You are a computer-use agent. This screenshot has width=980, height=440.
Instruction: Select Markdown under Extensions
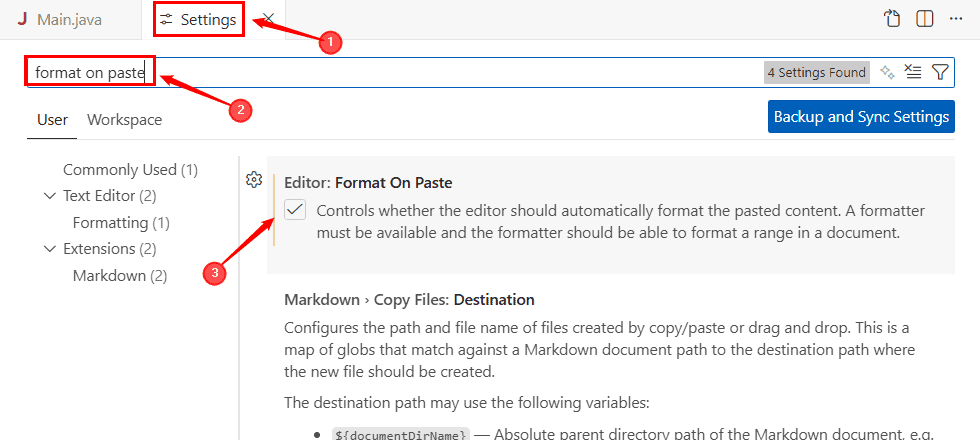(x=119, y=275)
